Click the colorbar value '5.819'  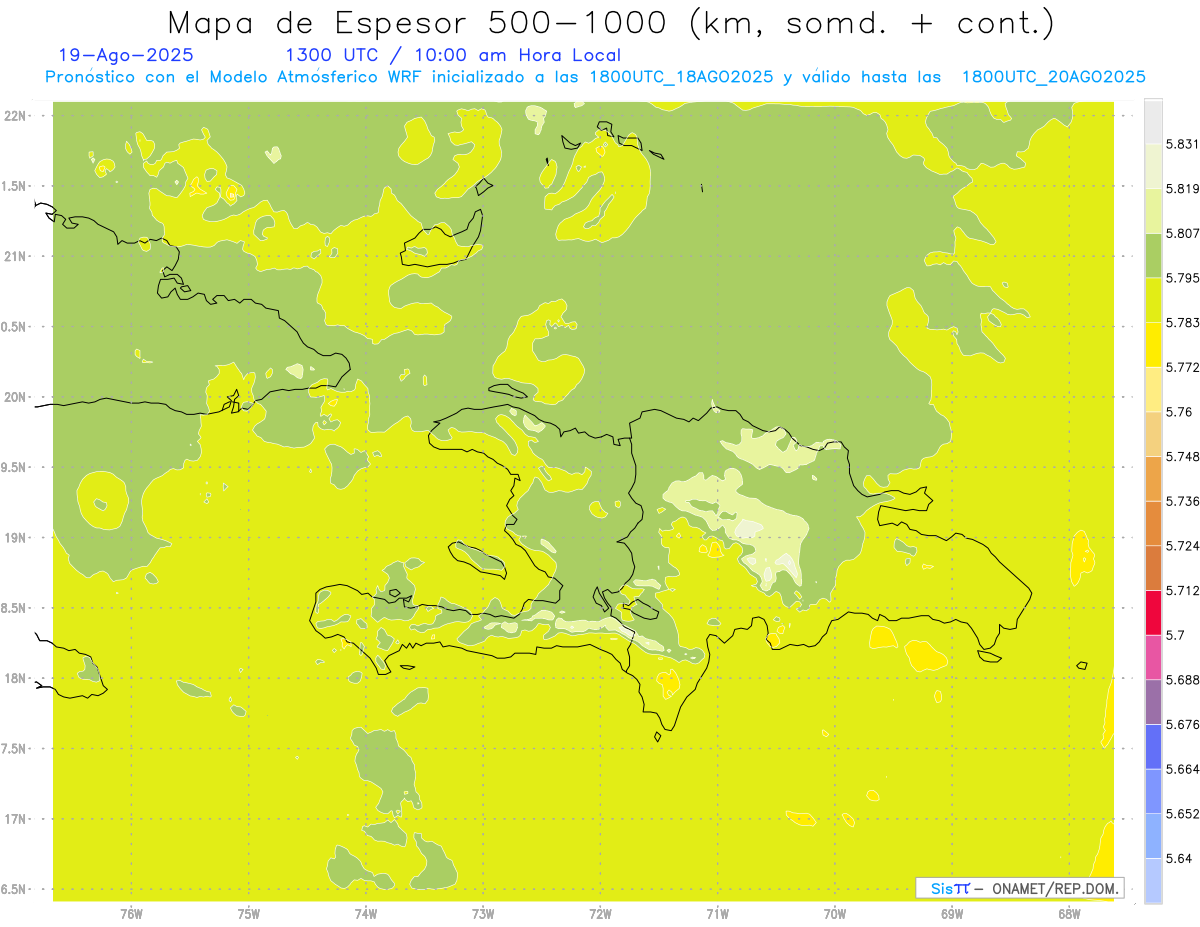click(1182, 189)
